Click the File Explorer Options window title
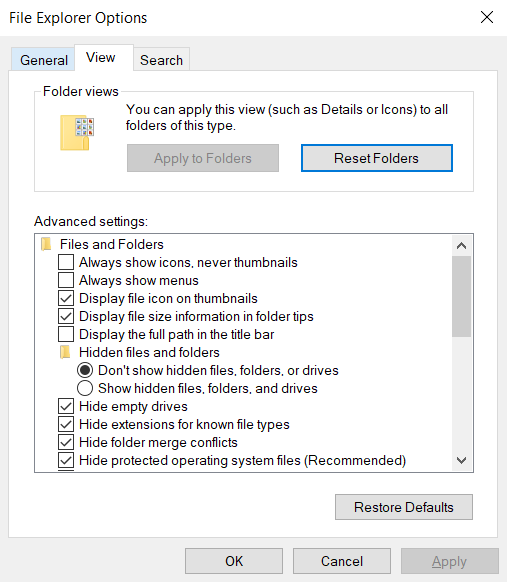Viewport: 507px width, 582px height. tap(78, 18)
